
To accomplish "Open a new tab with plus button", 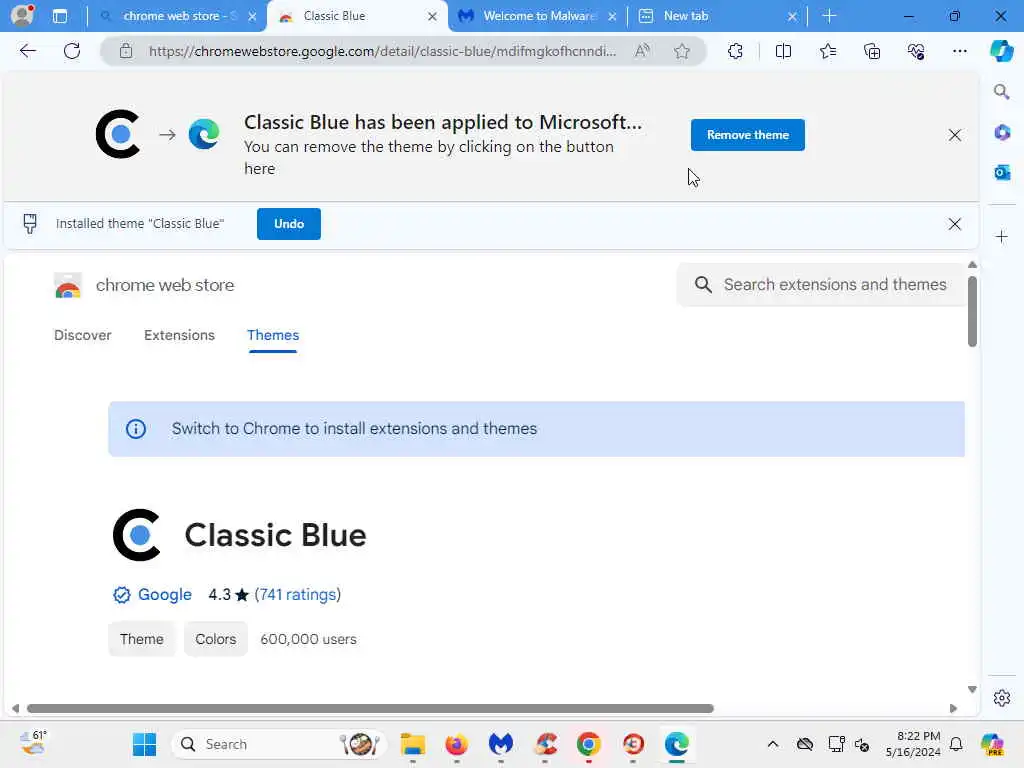I will (x=829, y=16).
